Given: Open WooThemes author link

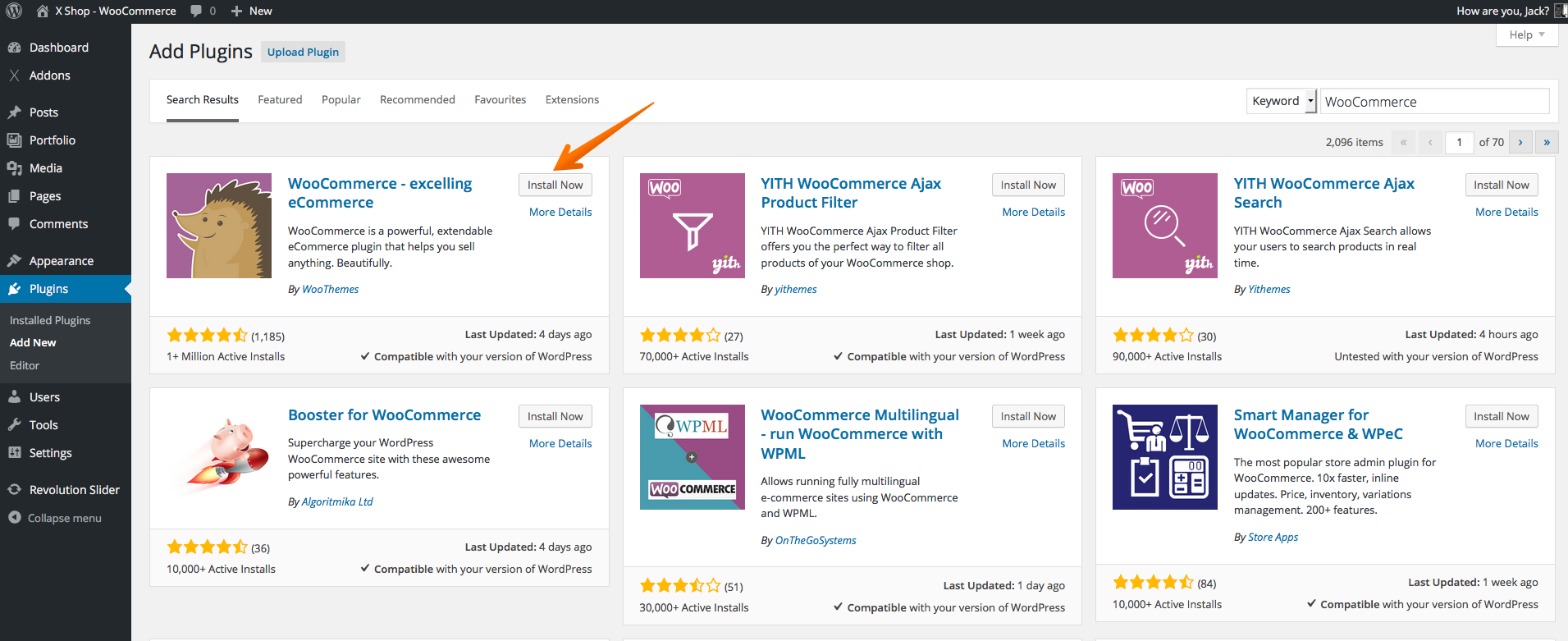Looking at the screenshot, I should [x=331, y=289].
